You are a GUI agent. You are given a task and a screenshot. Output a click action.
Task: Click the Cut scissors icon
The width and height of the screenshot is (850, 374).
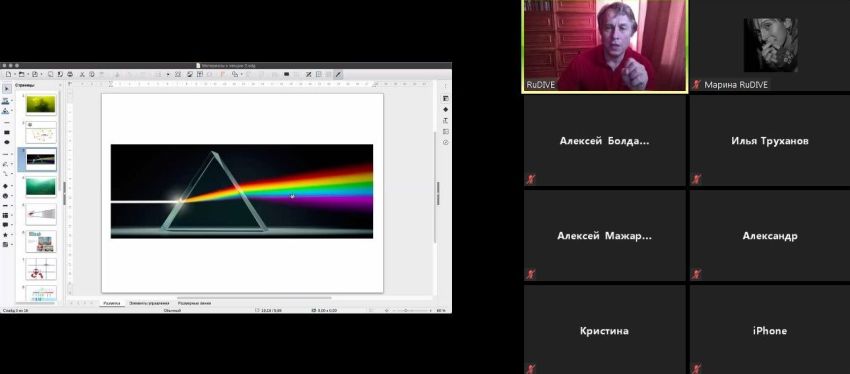pos(82,74)
